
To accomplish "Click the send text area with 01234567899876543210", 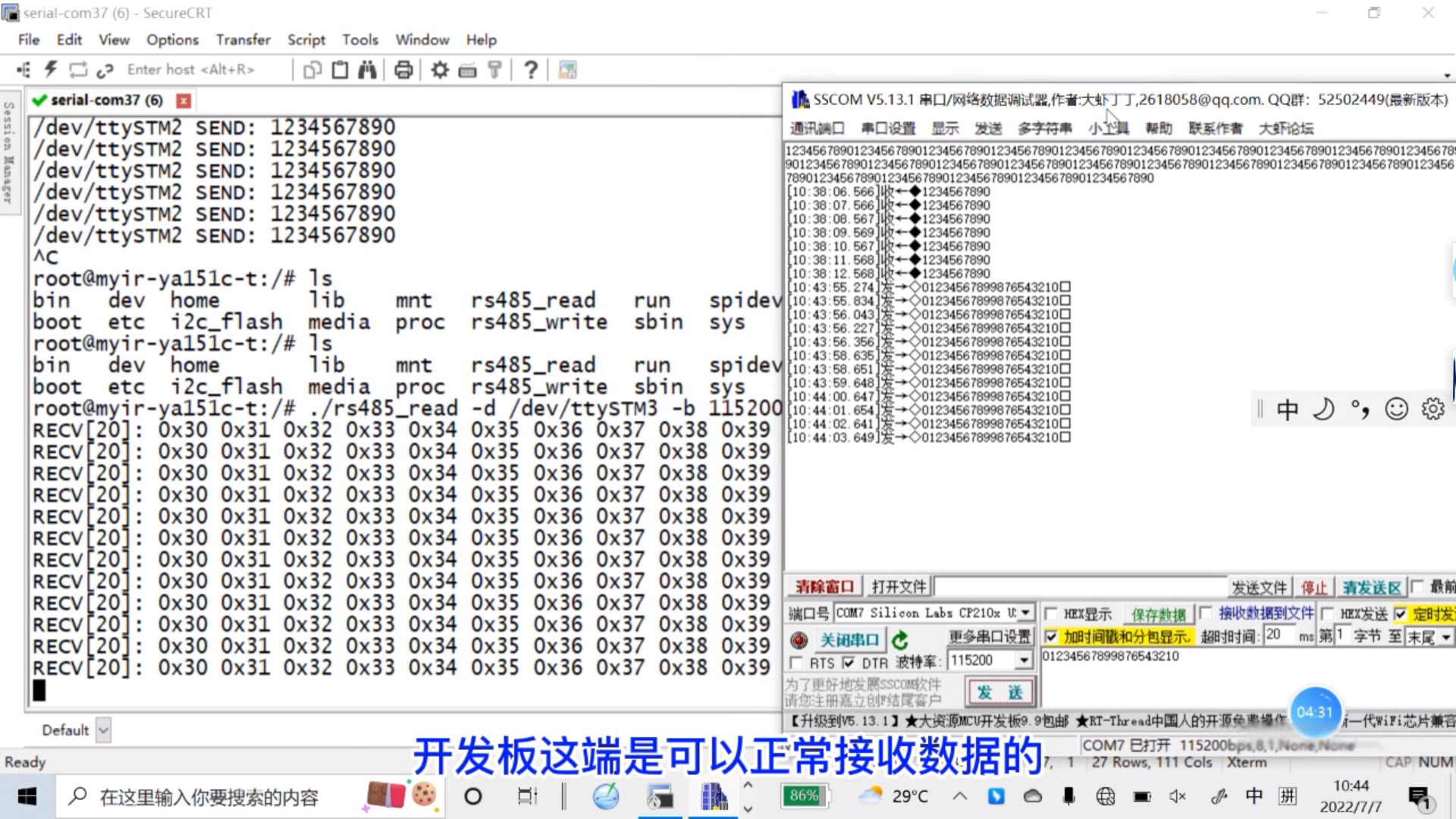I will pyautogui.click(x=1247, y=679).
